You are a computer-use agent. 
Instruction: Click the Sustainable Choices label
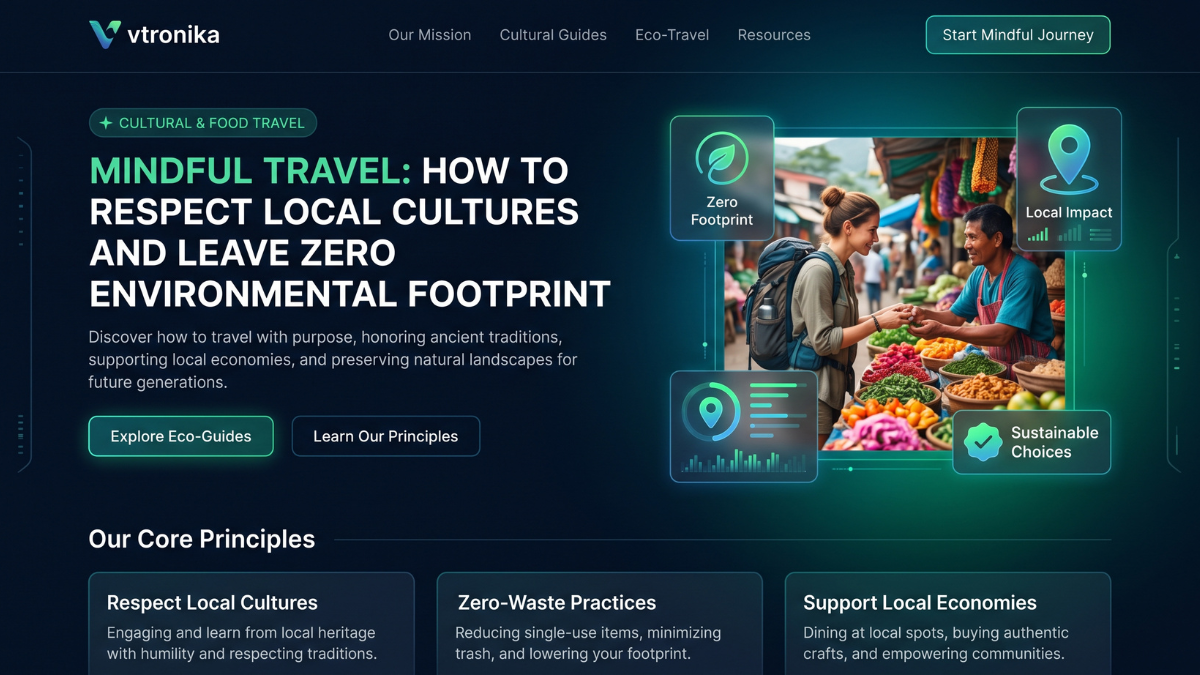coord(1054,442)
